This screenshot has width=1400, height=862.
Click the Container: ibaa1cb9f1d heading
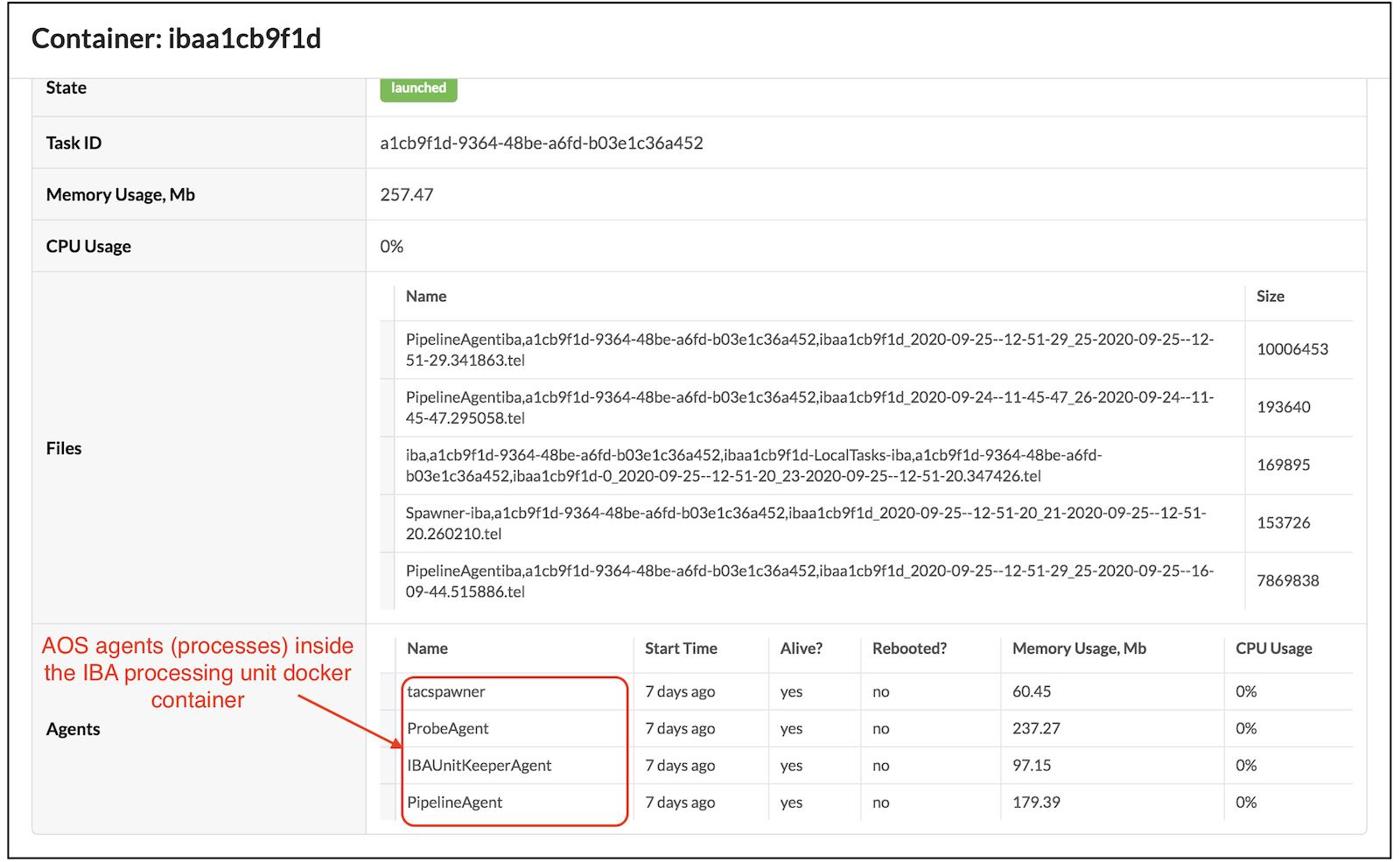[176, 39]
